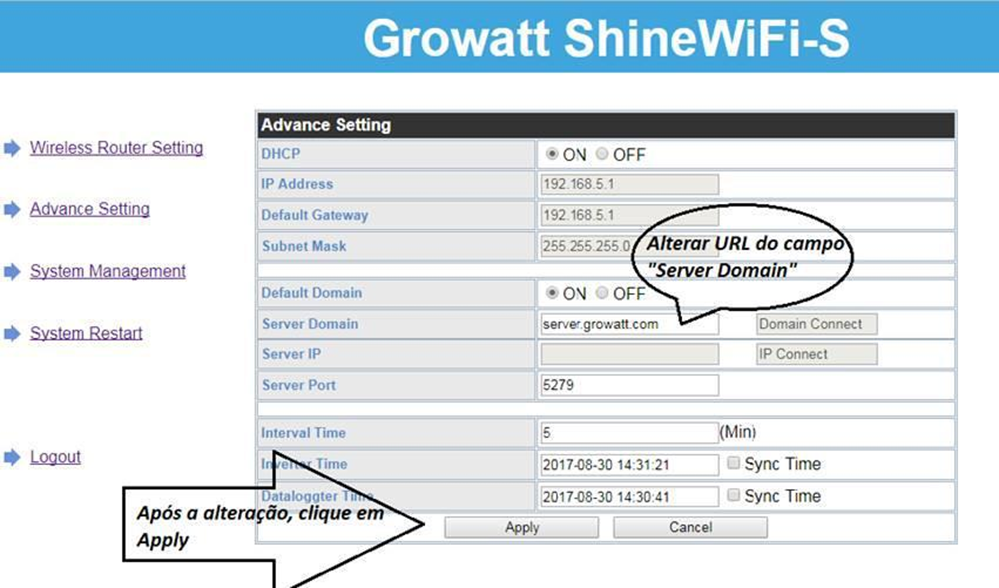Click the IP Connect button
The height and width of the screenshot is (588, 999).
[x=816, y=354]
